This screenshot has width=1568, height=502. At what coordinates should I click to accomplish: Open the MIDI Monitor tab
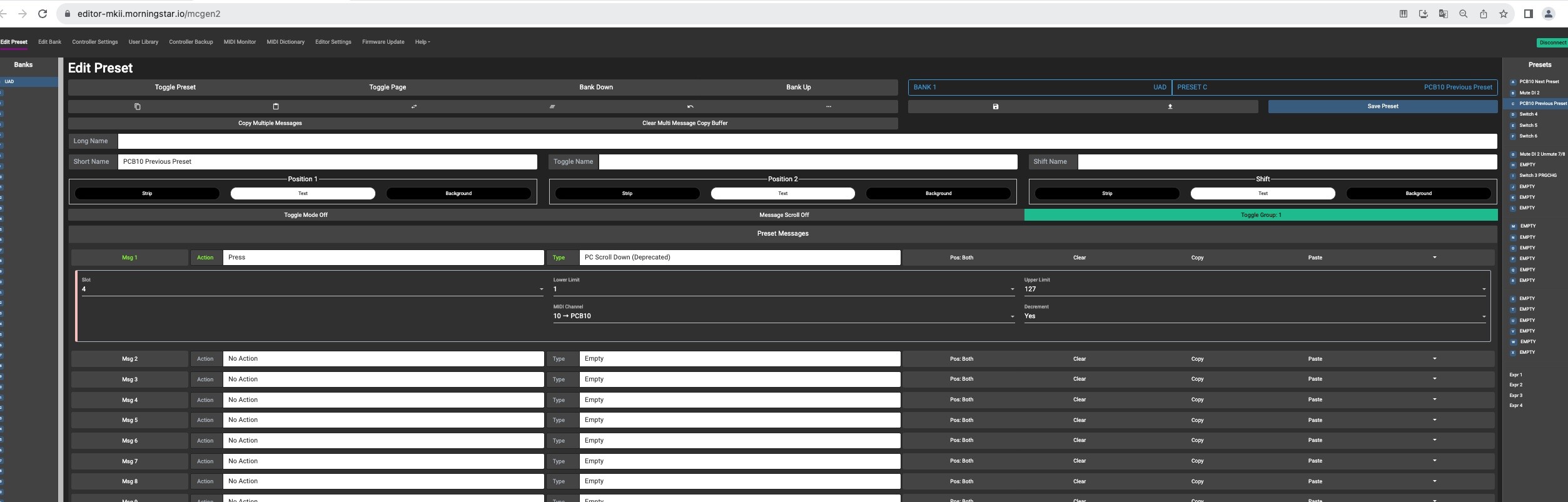240,42
